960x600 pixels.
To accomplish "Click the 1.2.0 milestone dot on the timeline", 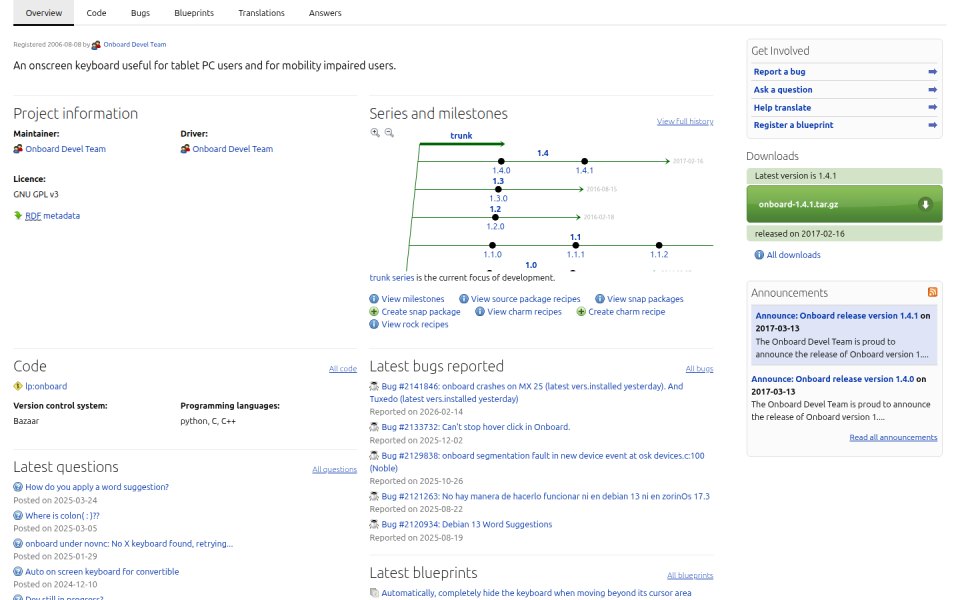I will click(495, 217).
